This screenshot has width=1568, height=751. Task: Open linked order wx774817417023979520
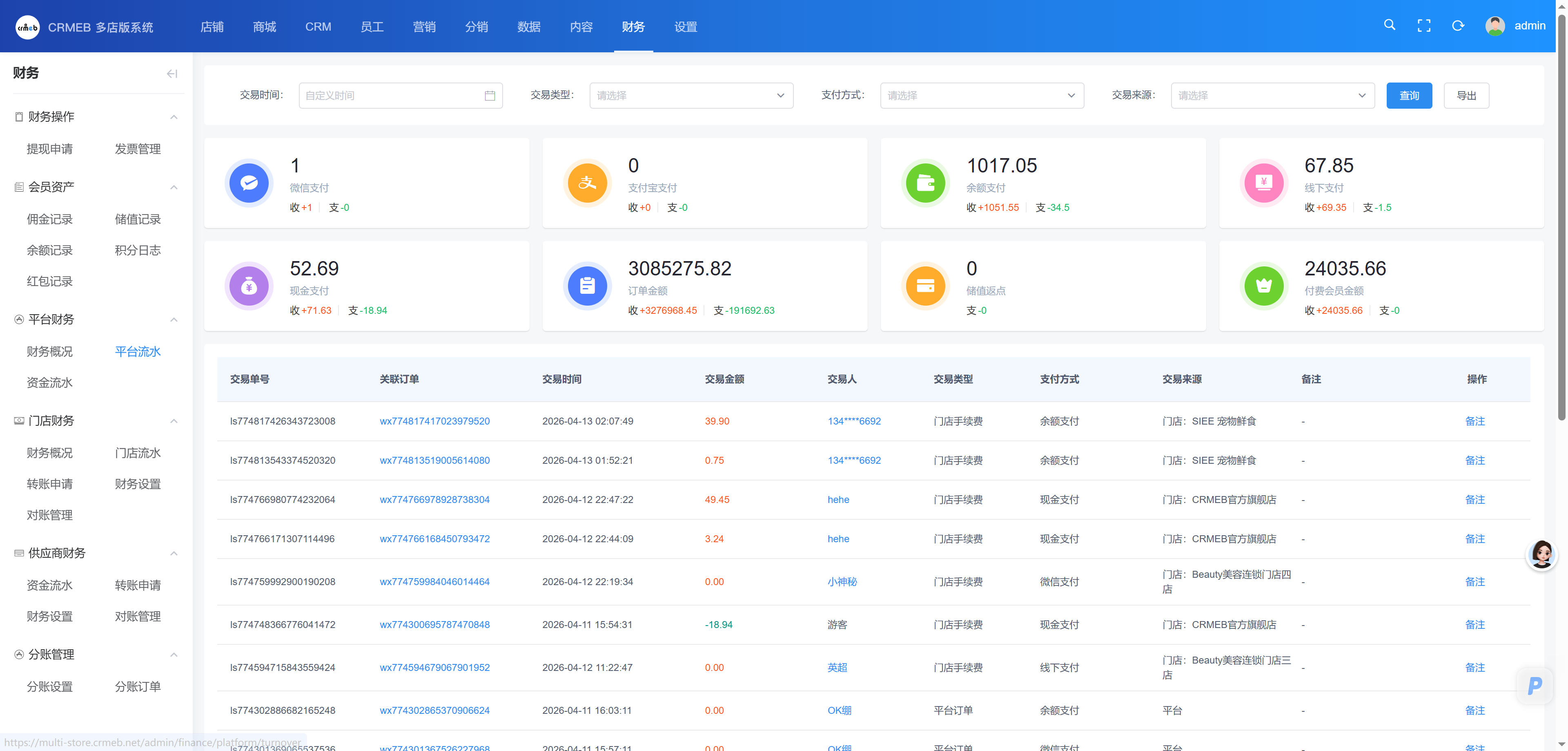point(434,421)
